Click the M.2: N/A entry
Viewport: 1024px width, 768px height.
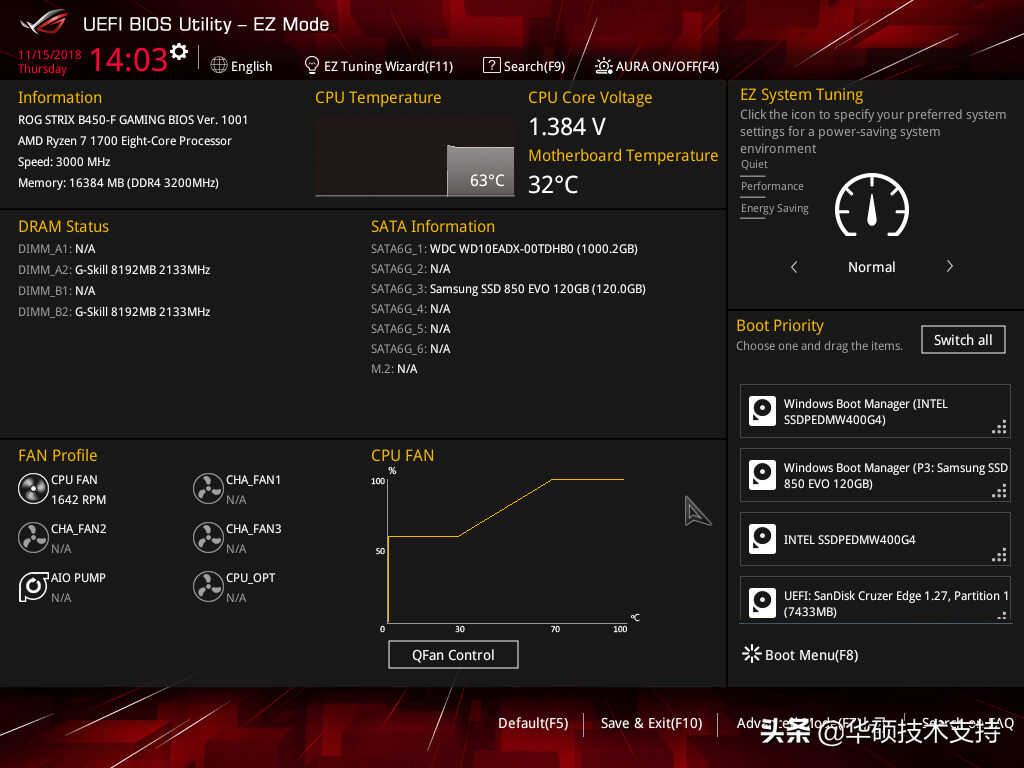[x=394, y=369]
